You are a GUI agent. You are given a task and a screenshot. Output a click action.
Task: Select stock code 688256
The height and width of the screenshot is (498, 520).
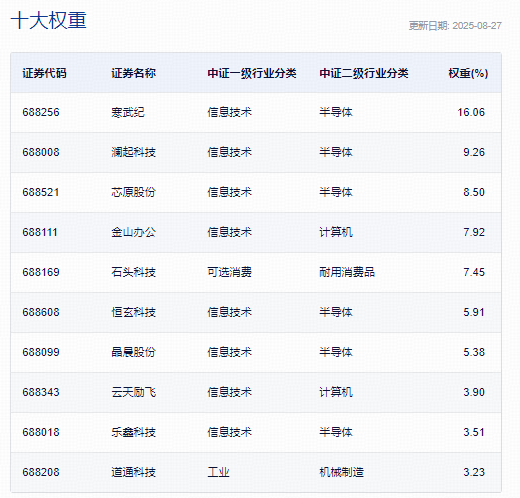(41, 112)
